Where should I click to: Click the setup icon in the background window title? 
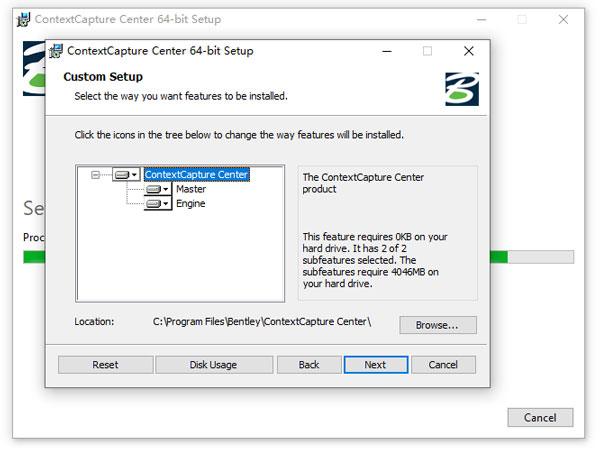coord(23,19)
